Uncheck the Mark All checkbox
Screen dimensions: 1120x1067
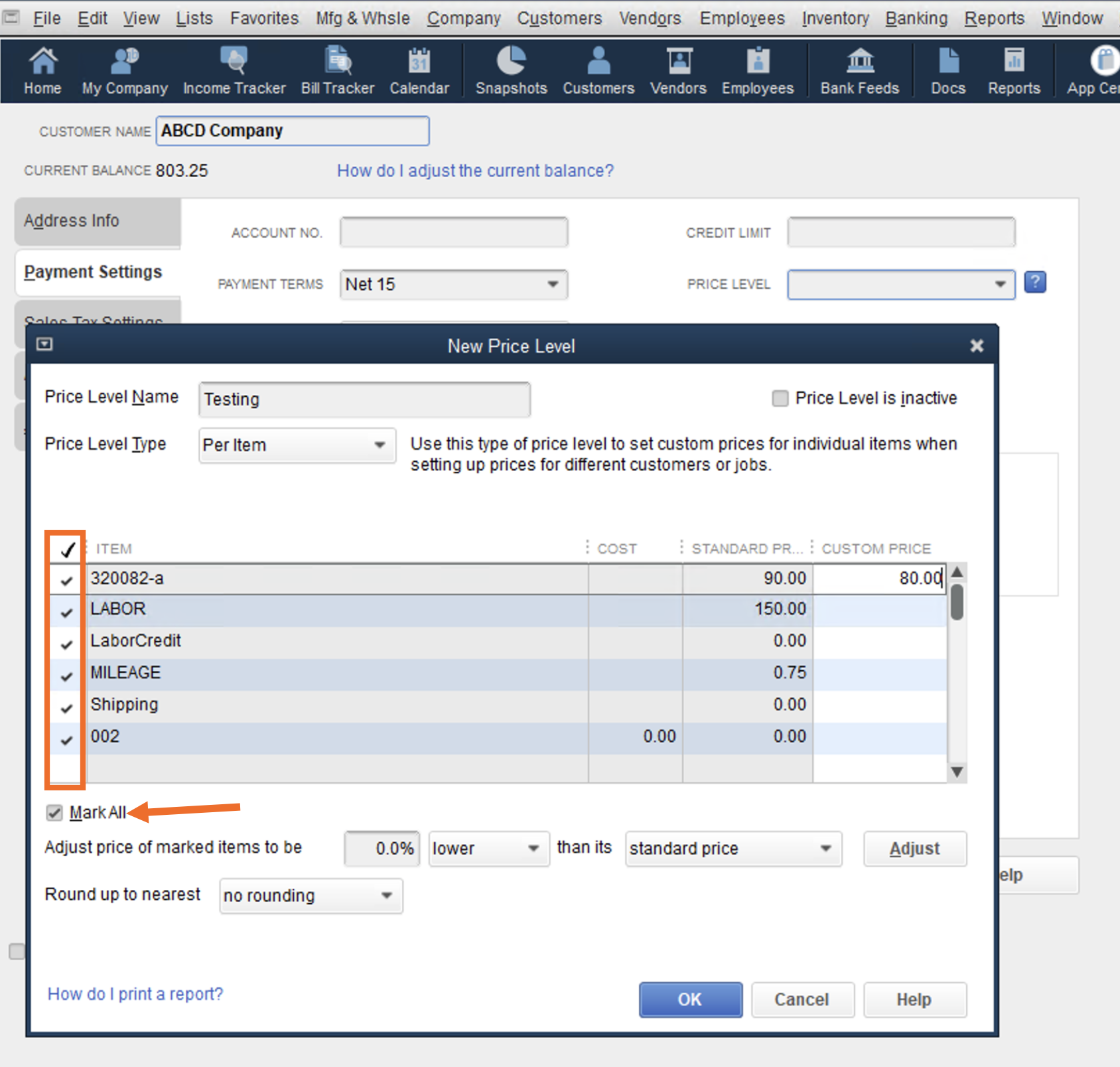[54, 813]
